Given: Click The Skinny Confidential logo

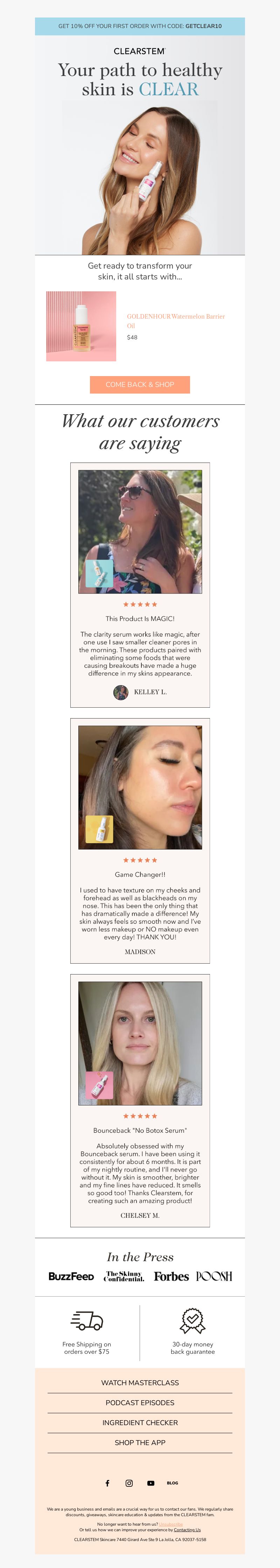Looking at the screenshot, I should pyautogui.click(x=124, y=1276).
